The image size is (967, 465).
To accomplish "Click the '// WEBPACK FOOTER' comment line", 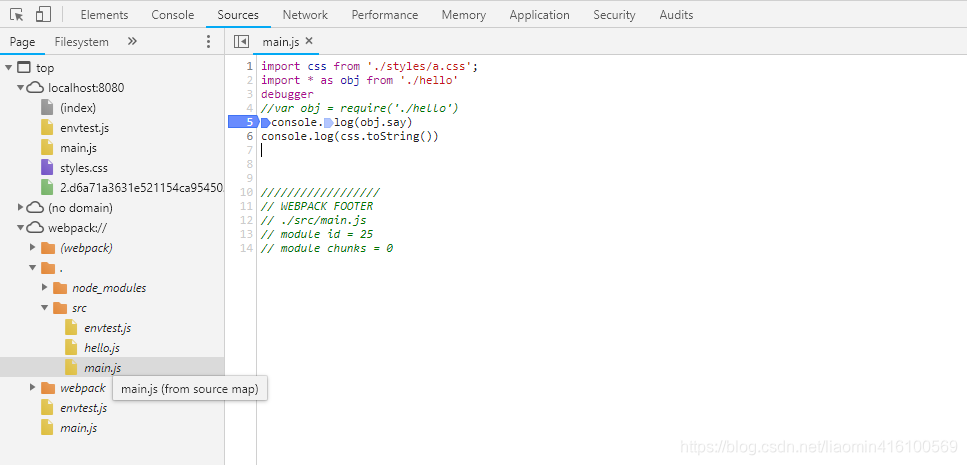I will tap(317, 207).
